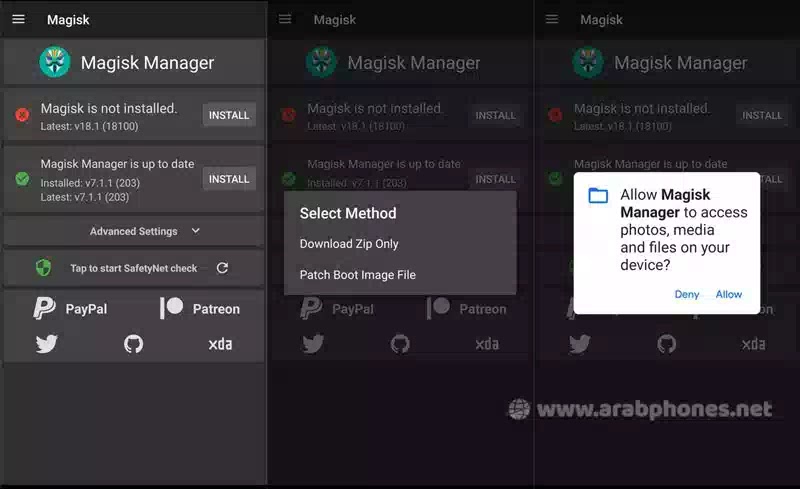Tap 'Installed: v7.1.1 (203)' text, left screen

[90, 183]
